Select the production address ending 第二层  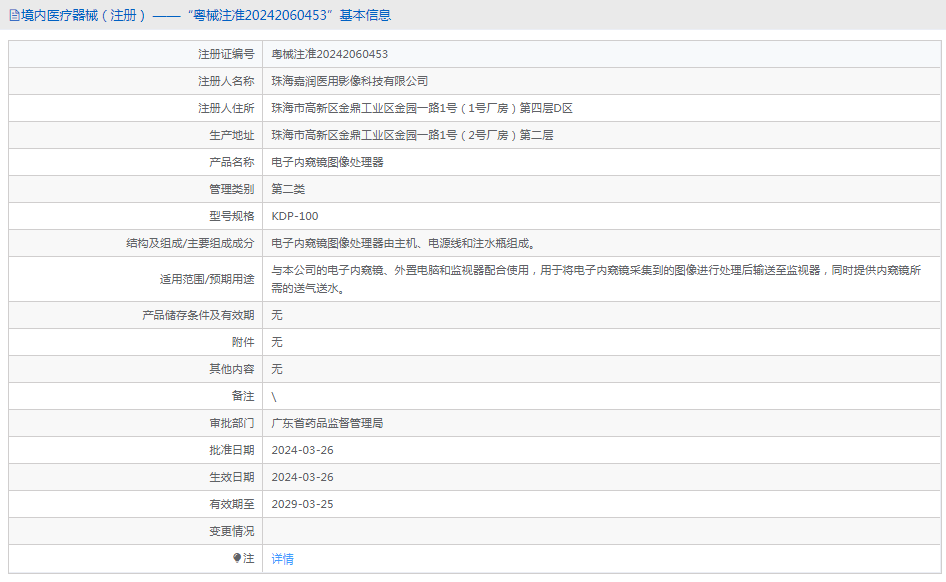click(412, 135)
